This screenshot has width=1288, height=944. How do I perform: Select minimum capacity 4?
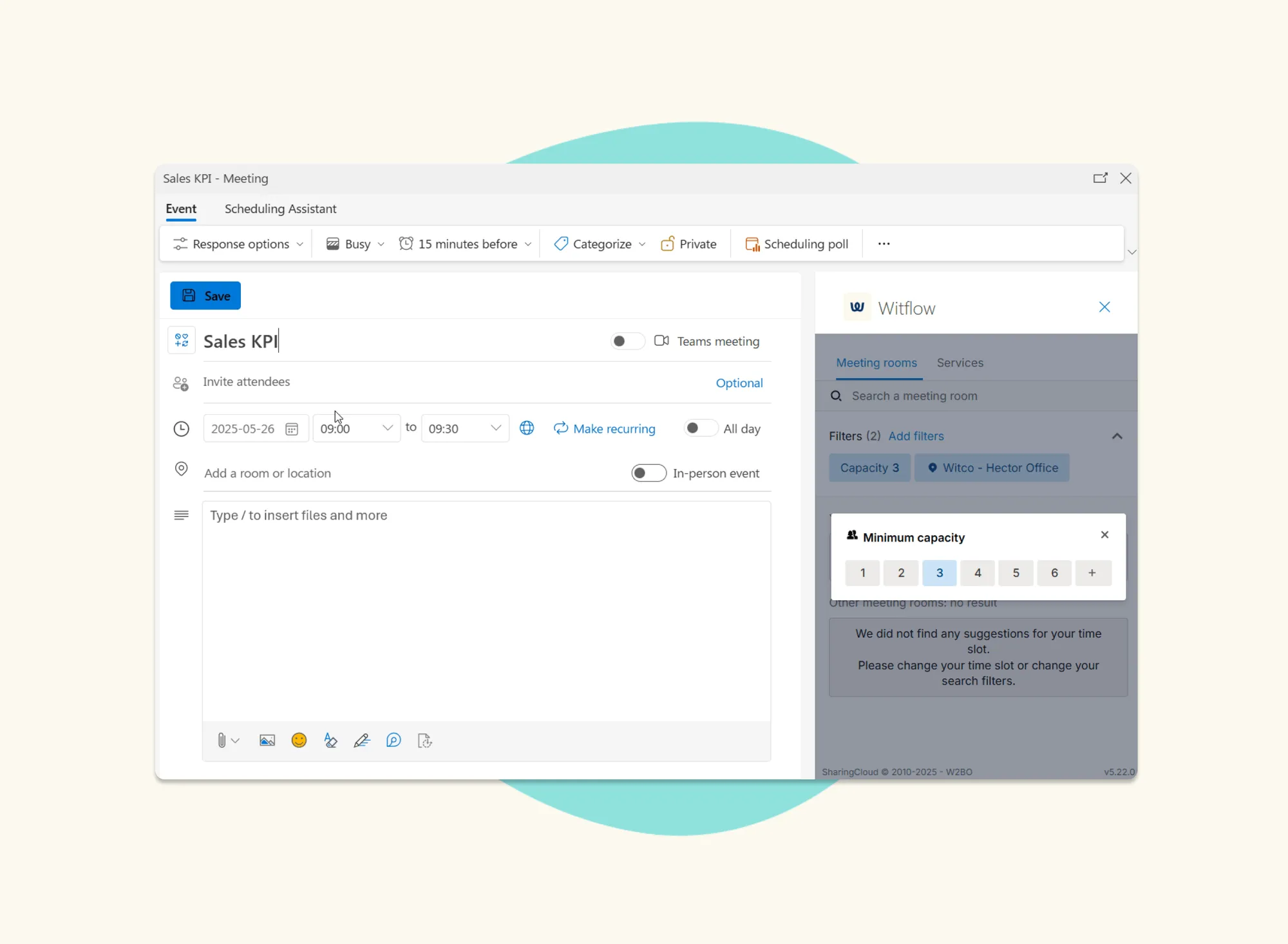click(978, 573)
